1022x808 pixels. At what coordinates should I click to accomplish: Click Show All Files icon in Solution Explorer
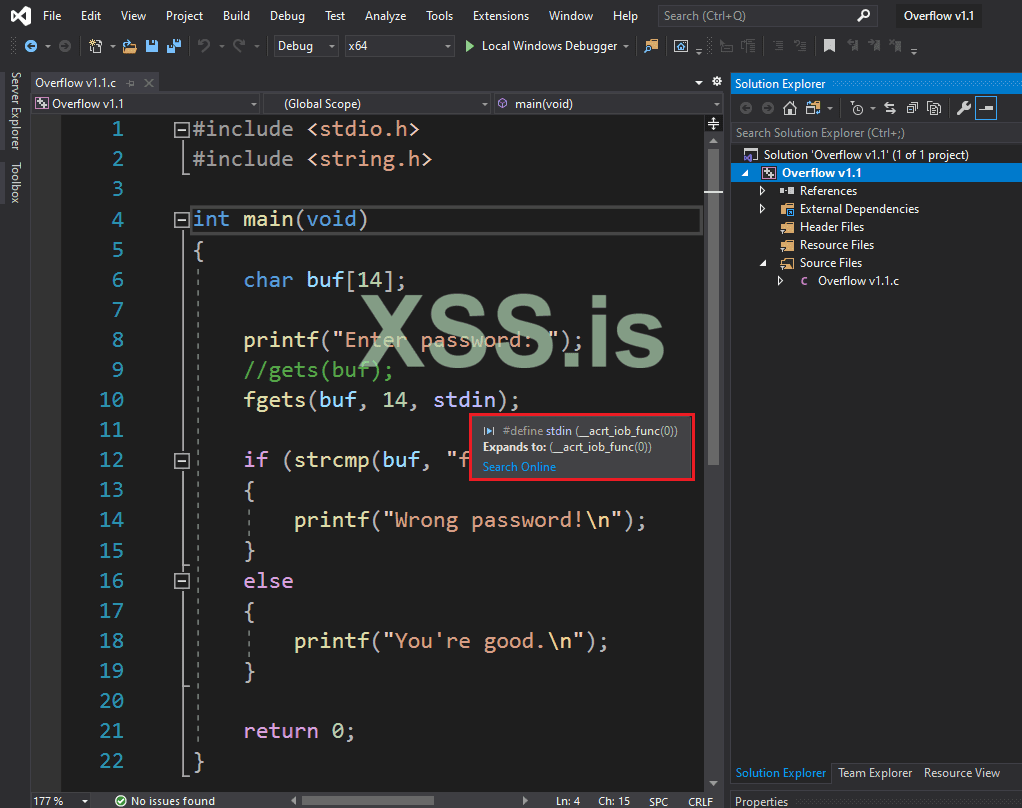point(934,108)
